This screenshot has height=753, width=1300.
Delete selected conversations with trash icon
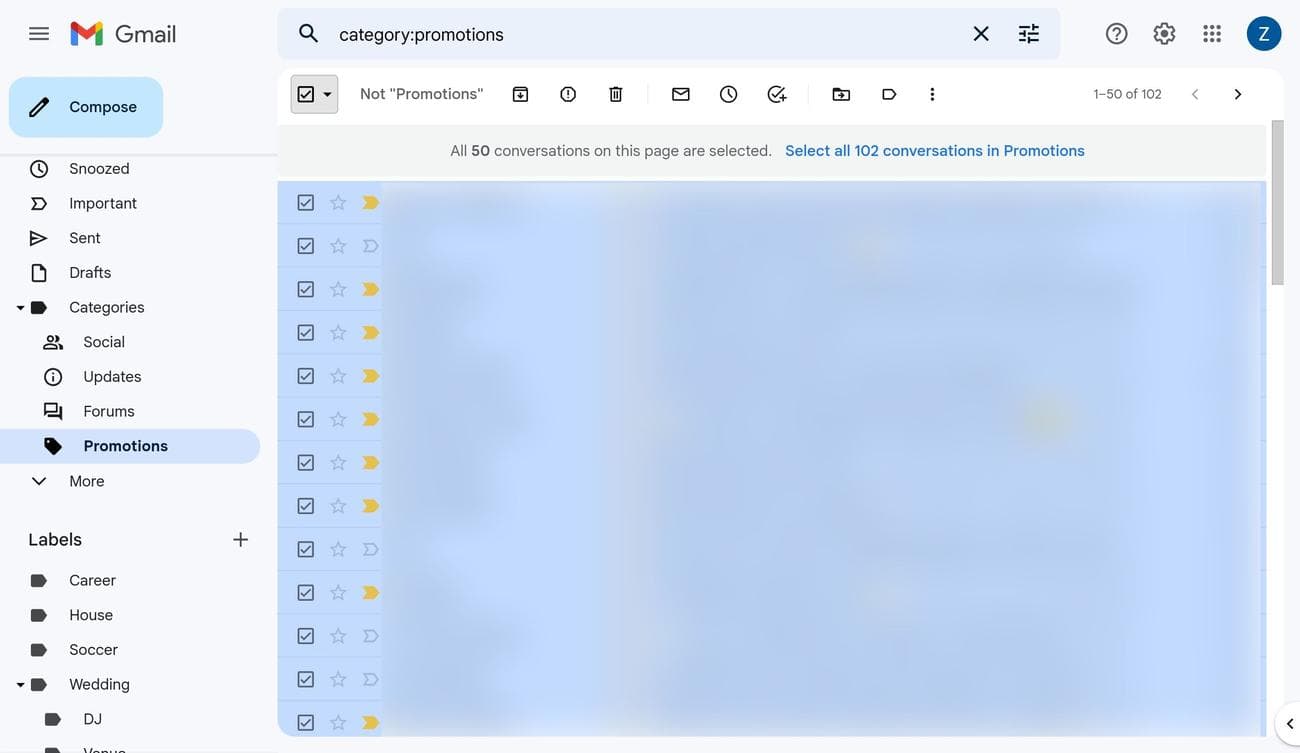[616, 94]
